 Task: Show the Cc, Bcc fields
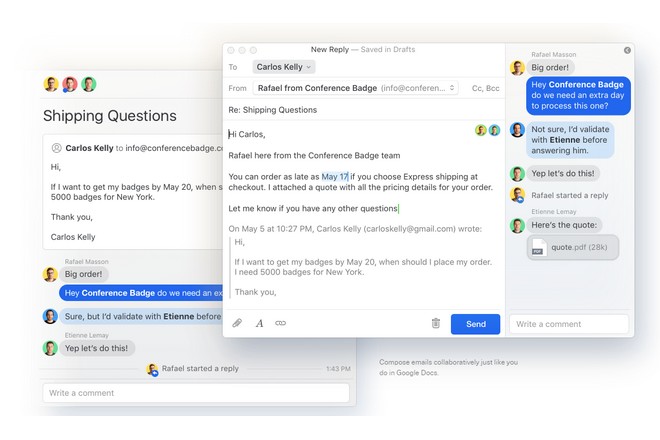click(485, 88)
